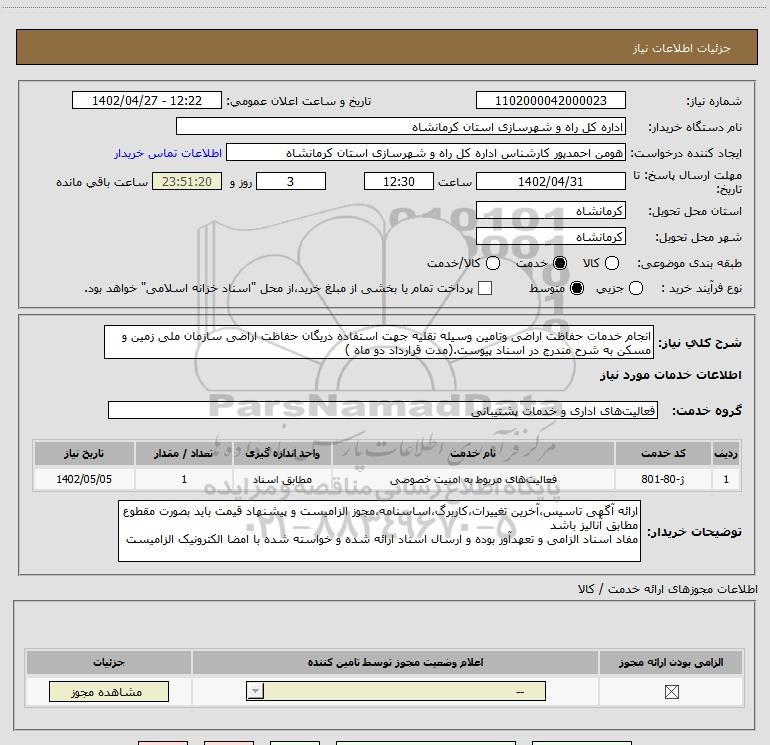The height and width of the screenshot is (745, 770).
Task: Click the delivery city field کرمانشاه
Action: click(550, 237)
